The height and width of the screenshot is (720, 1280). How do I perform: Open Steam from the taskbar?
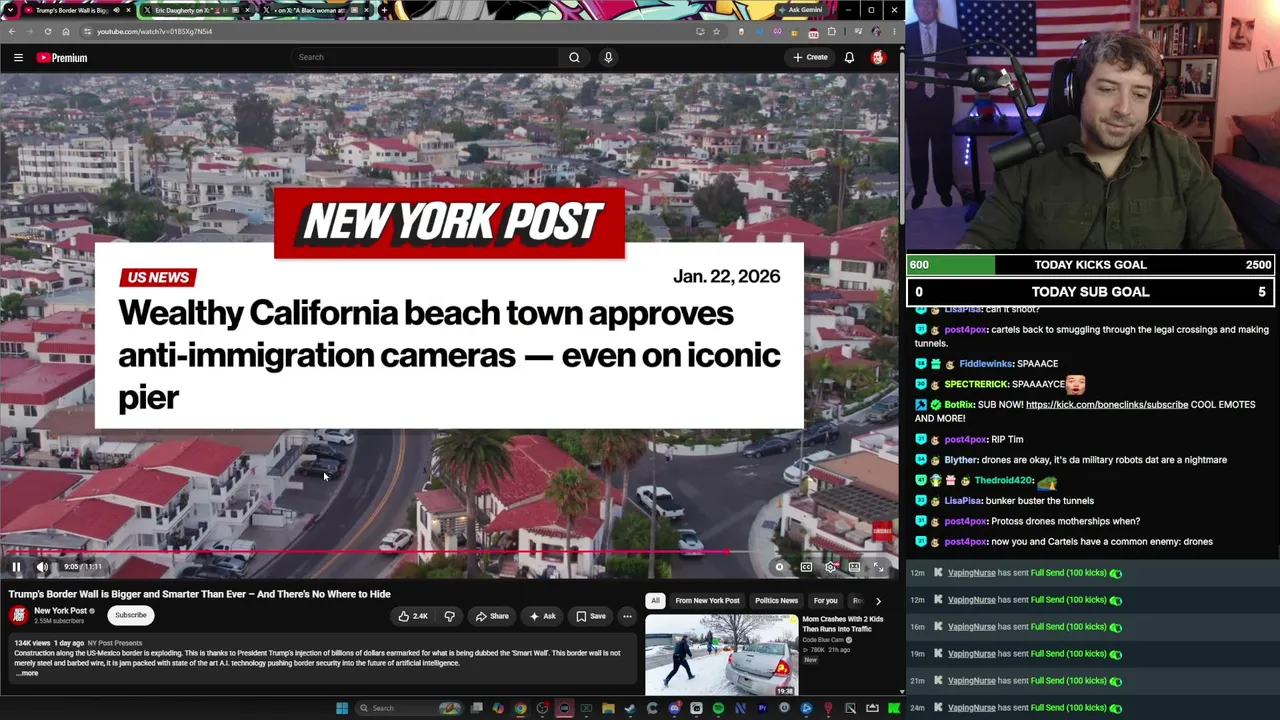coord(630,708)
